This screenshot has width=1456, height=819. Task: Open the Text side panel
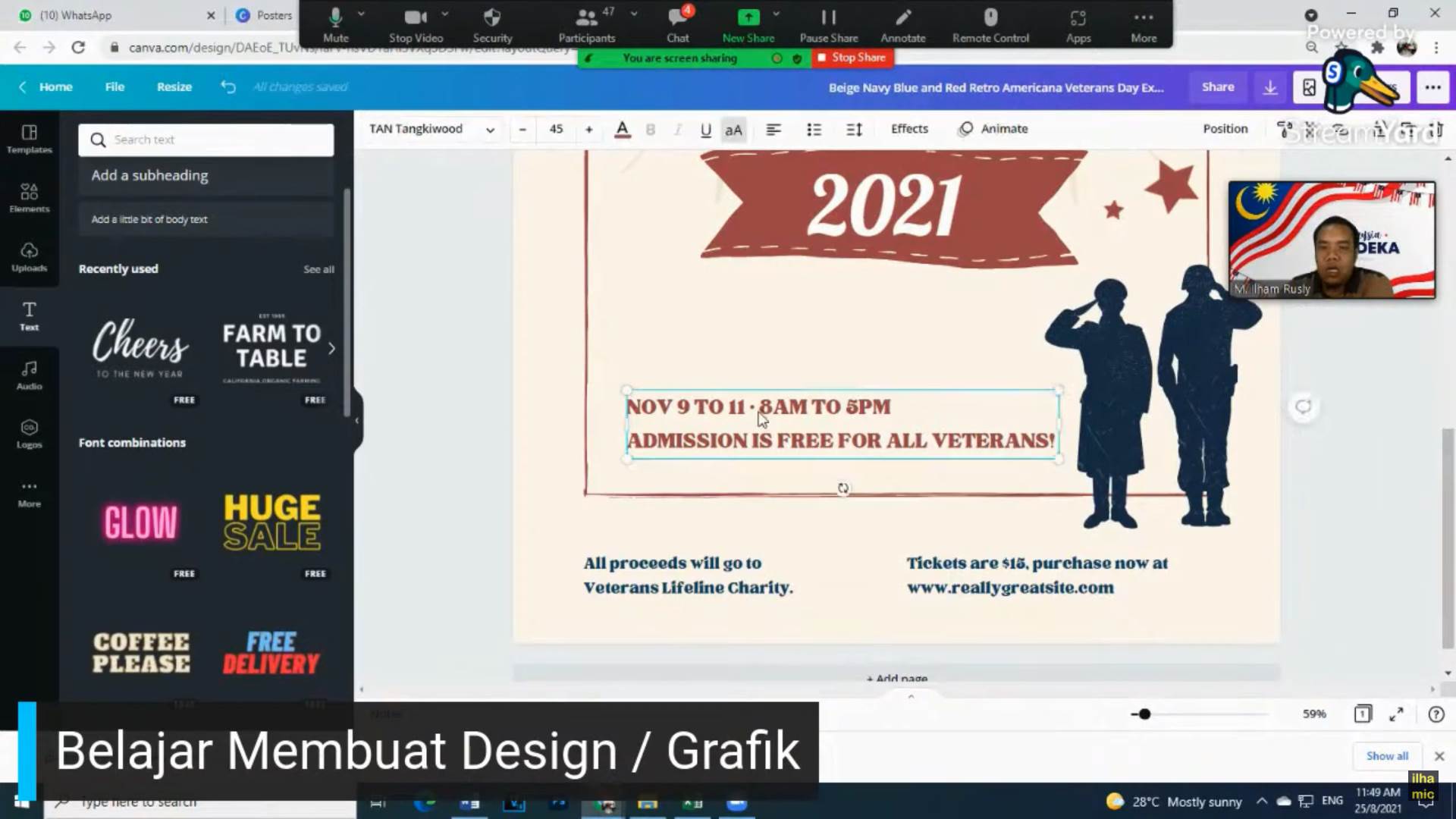30,316
